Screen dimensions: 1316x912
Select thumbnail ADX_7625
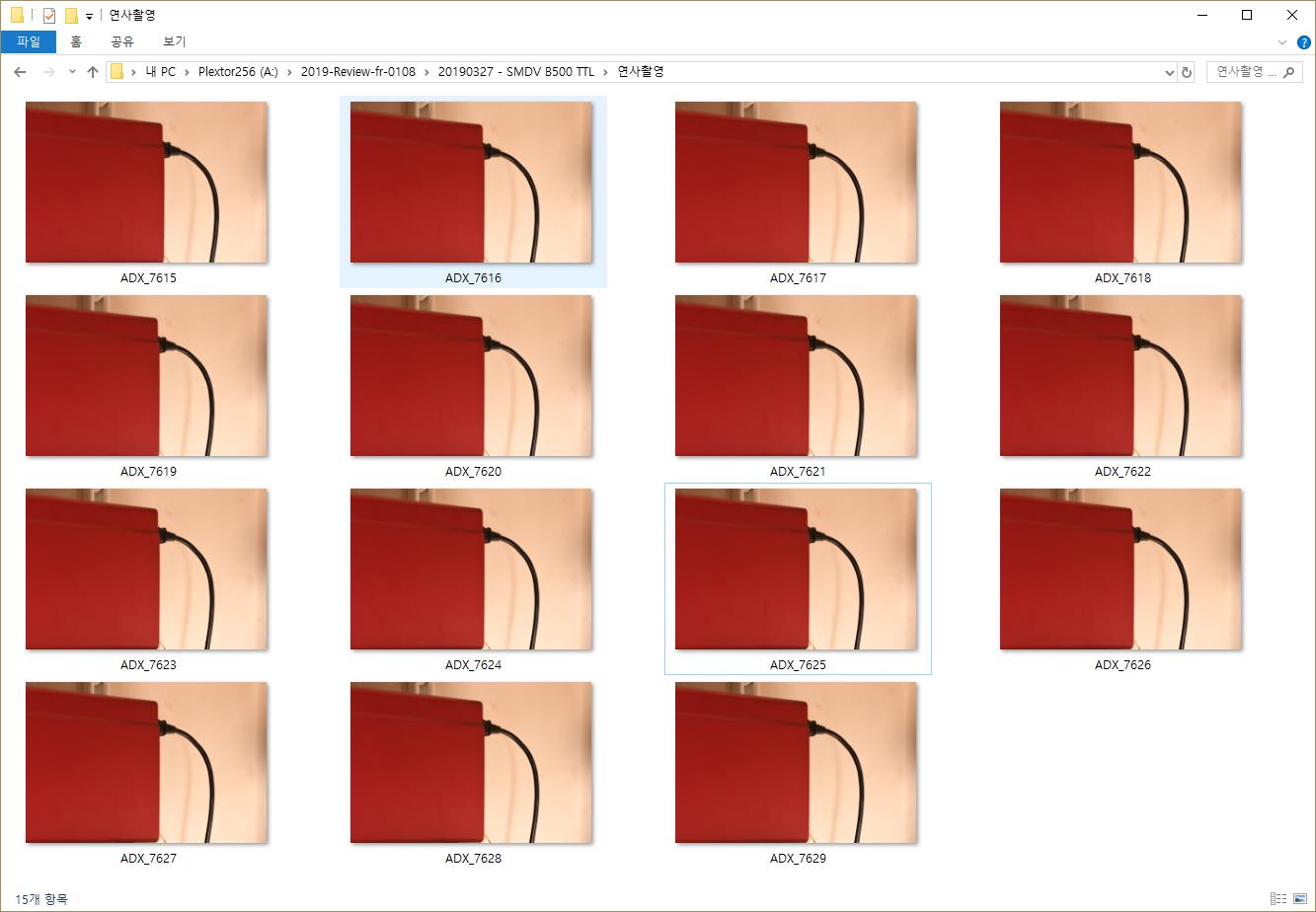[x=796, y=570]
